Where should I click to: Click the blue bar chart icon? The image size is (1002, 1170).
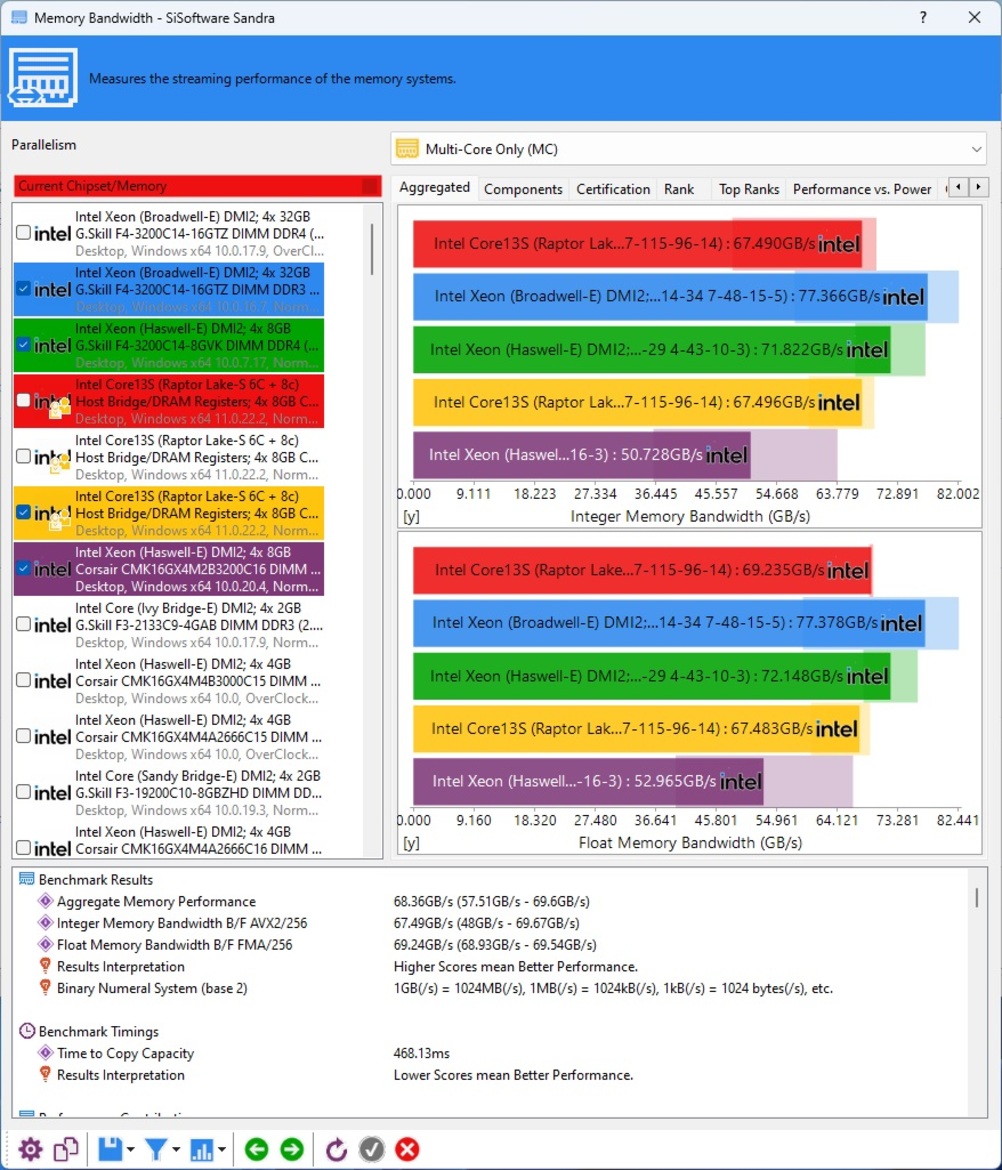coord(202,1149)
